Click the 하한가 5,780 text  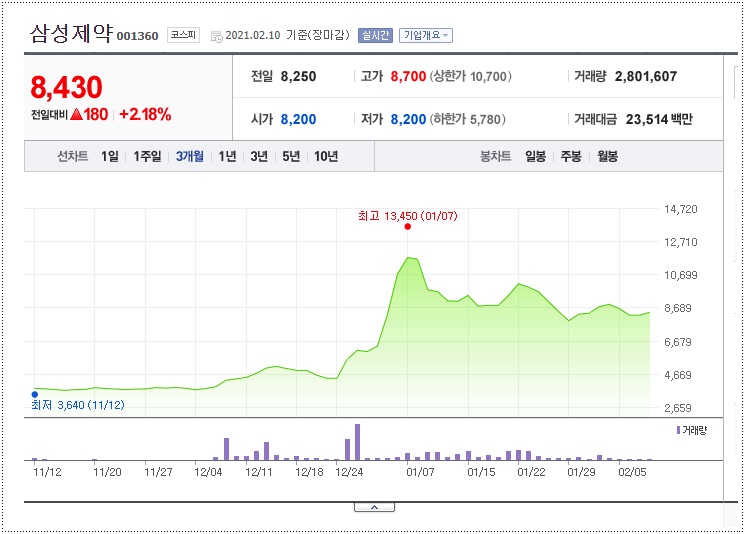click(x=468, y=119)
